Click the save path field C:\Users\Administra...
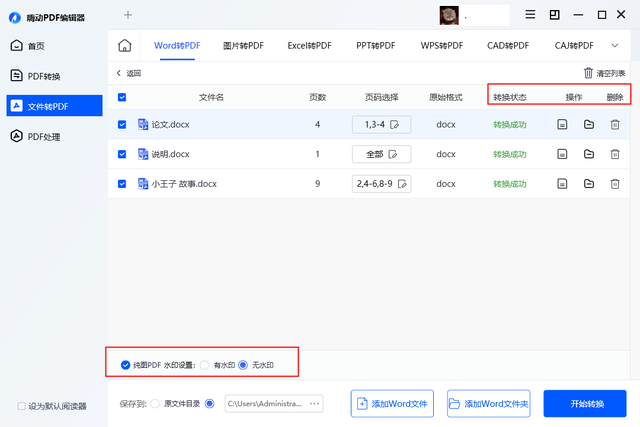This screenshot has width=640, height=427. [x=274, y=404]
